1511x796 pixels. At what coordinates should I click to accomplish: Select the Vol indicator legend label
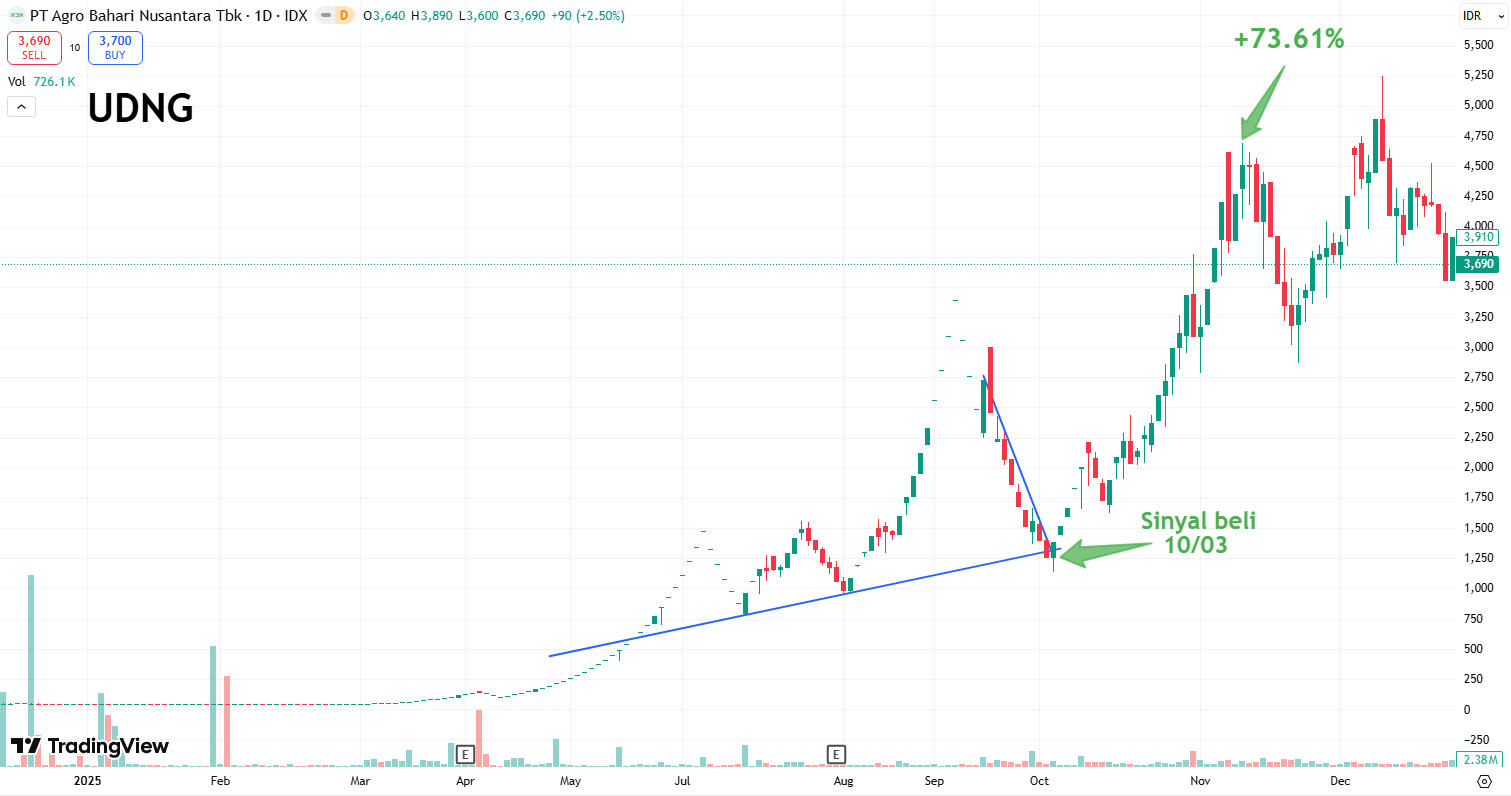pyautogui.click(x=17, y=82)
